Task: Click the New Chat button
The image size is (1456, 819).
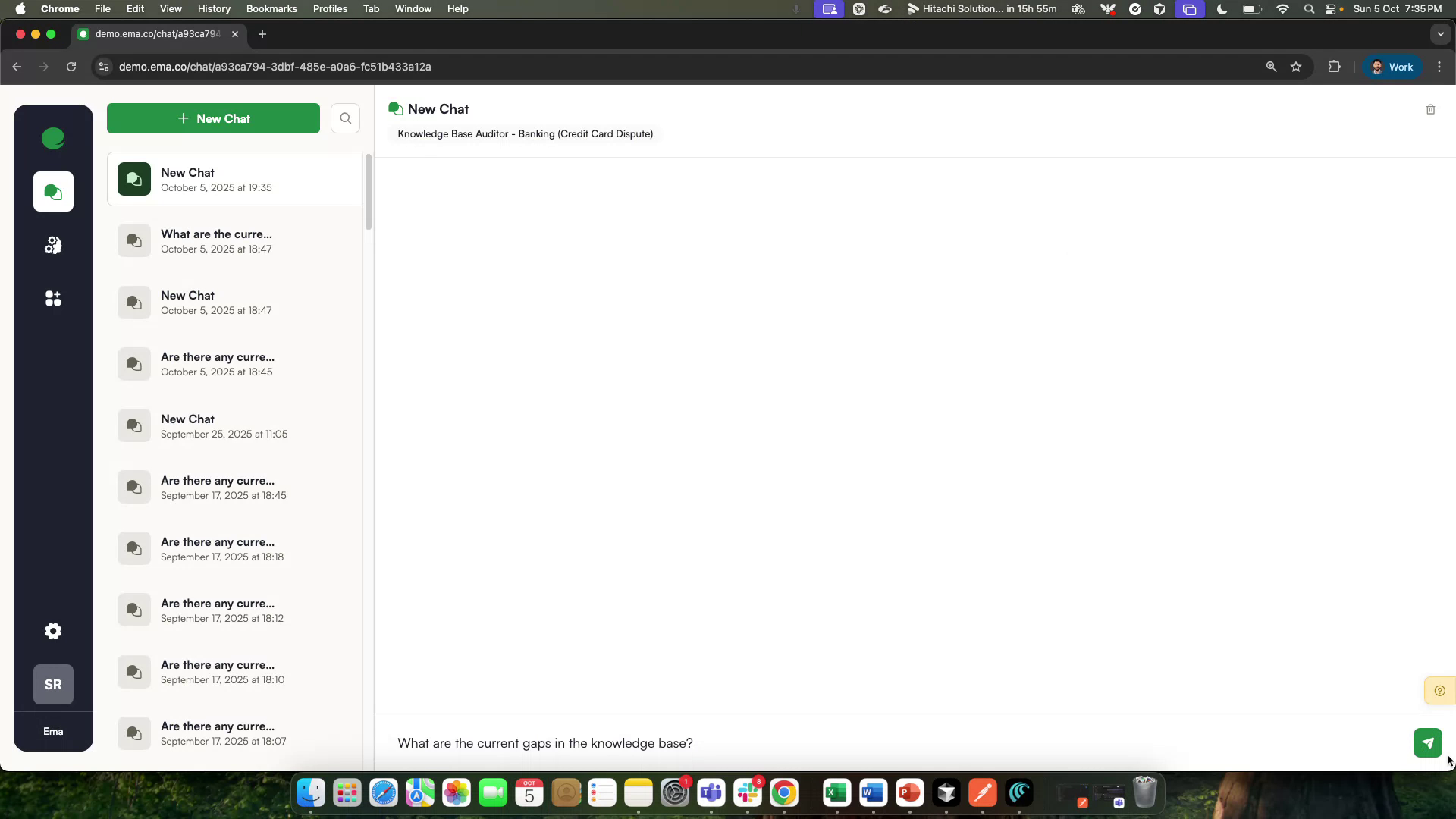Action: [x=213, y=118]
